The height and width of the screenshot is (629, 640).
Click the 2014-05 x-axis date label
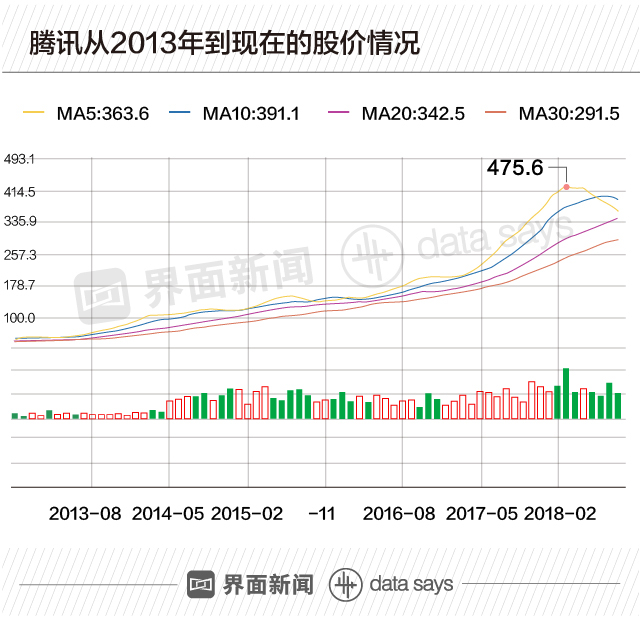168,513
